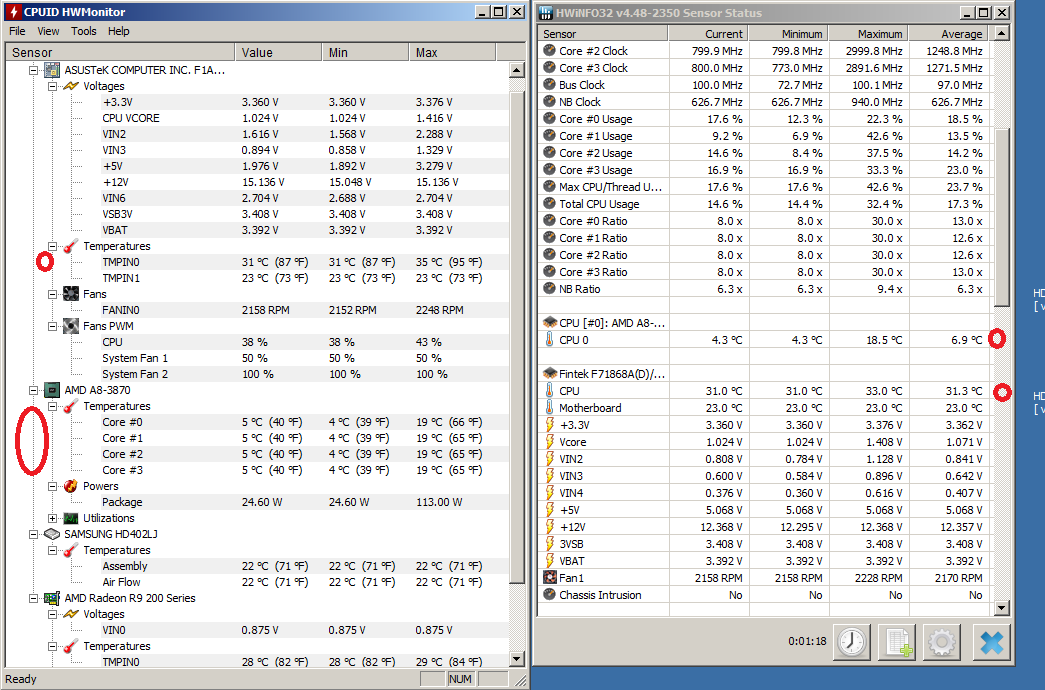
Task: Click the clock timer reset icon in HWiNFO
Action: (x=852, y=642)
